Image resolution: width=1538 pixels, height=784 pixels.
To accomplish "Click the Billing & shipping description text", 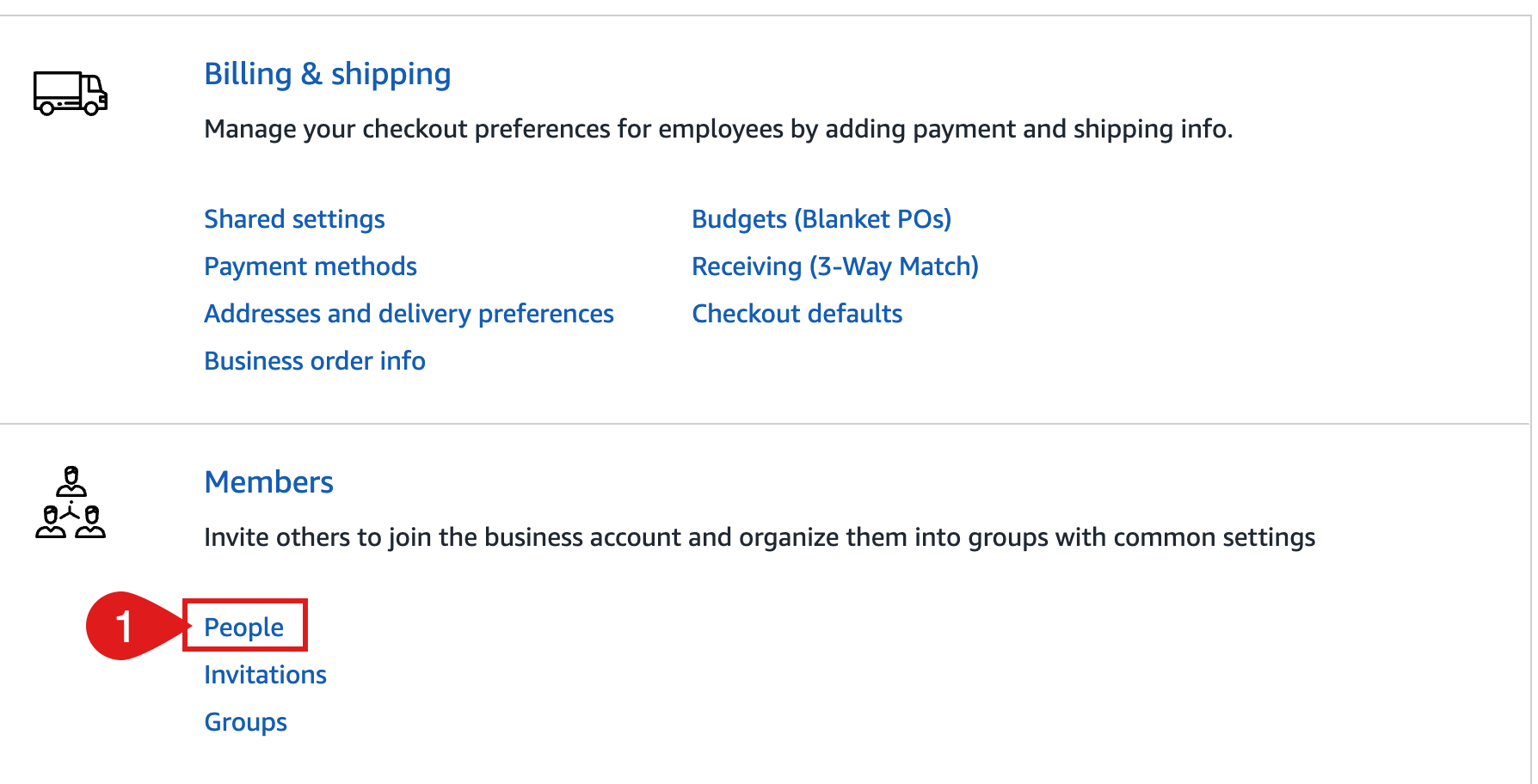I will [718, 129].
